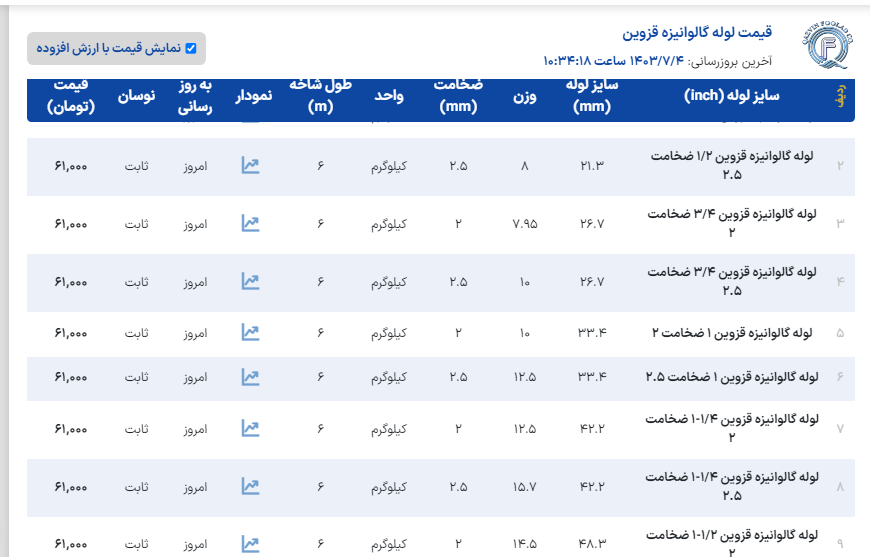Open chart icon for 3/4 inch thickness 2 pipe
The width and height of the screenshot is (870, 557).
click(250, 224)
